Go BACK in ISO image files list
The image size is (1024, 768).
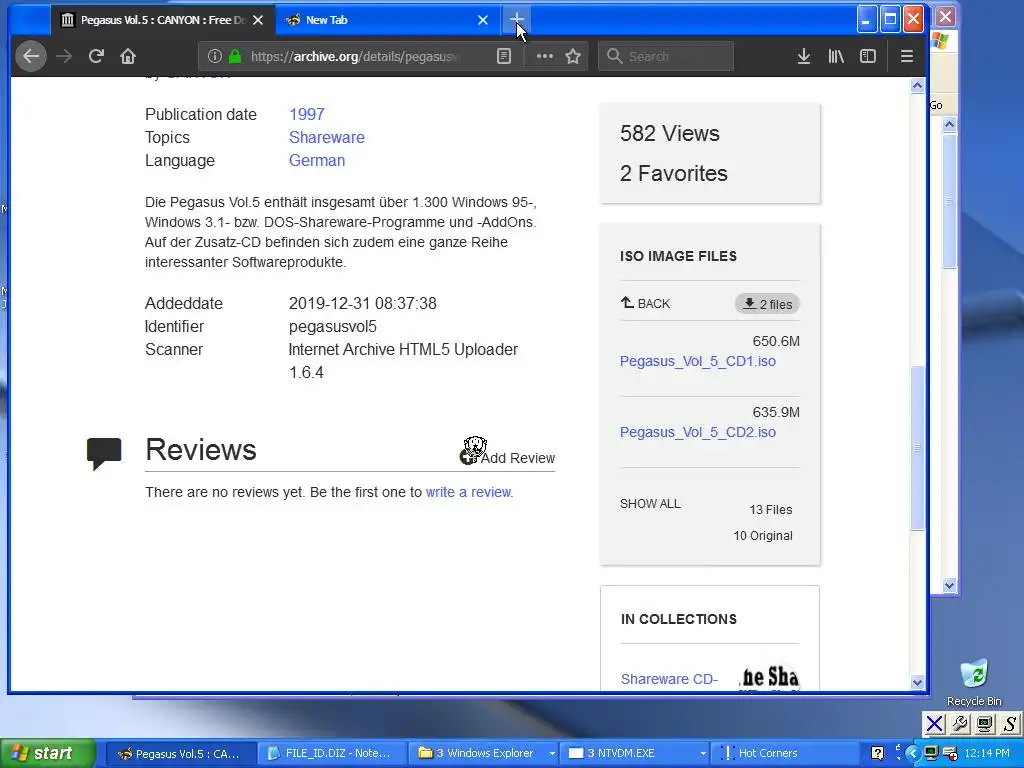point(645,303)
